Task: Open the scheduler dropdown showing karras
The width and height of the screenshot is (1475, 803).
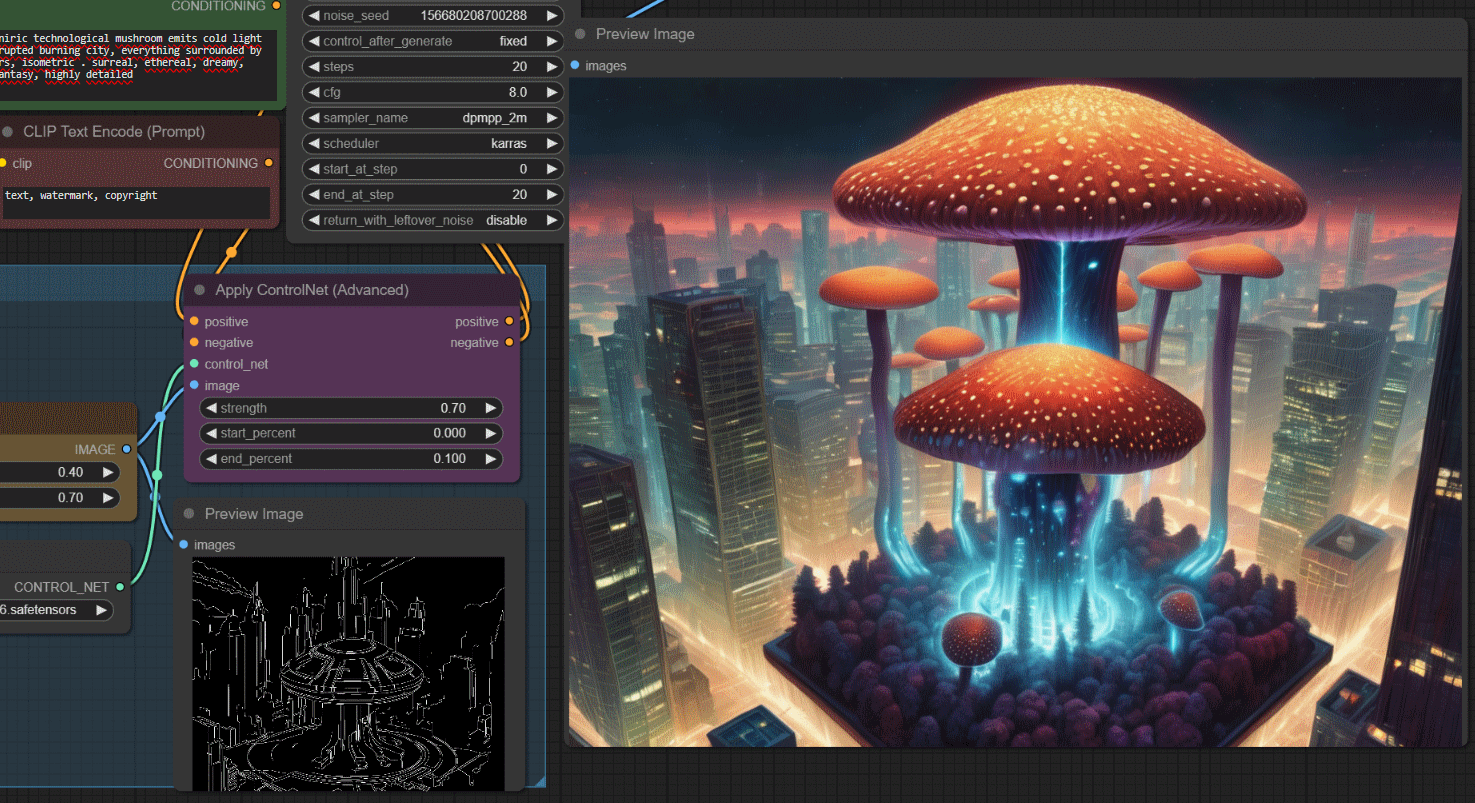Action: click(431, 144)
